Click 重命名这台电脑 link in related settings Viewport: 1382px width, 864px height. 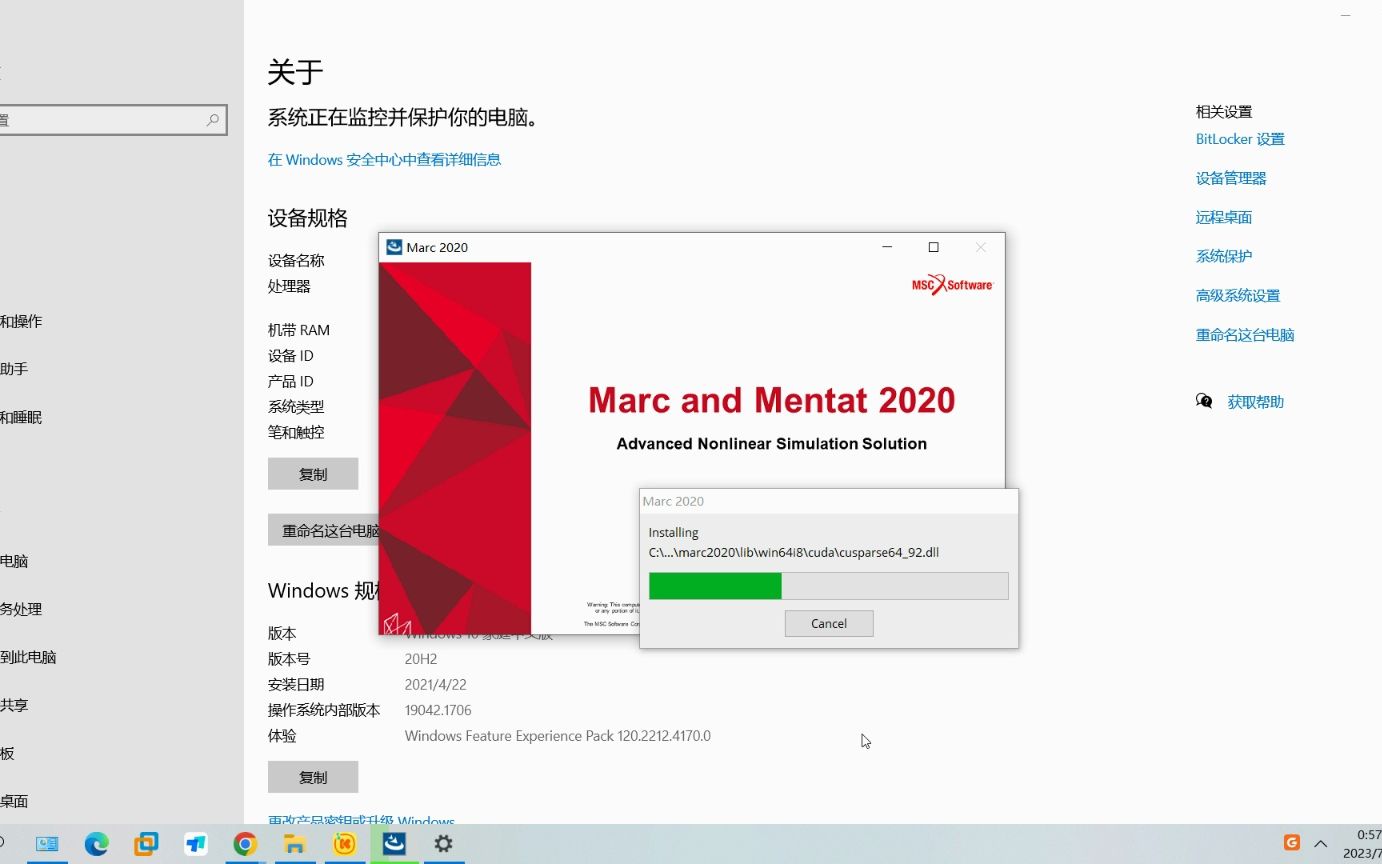[1245, 335]
